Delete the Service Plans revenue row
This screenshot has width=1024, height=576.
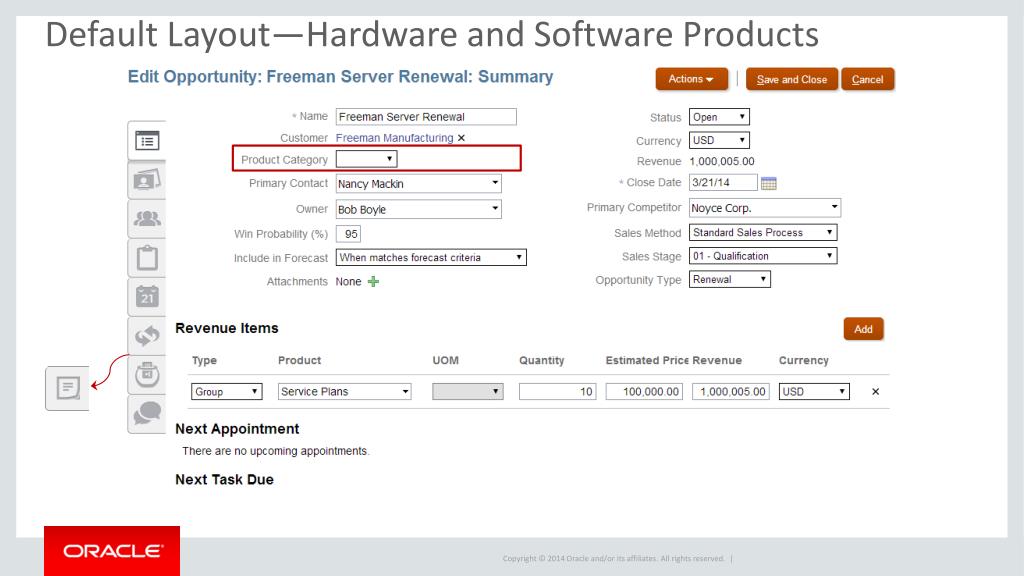875,392
